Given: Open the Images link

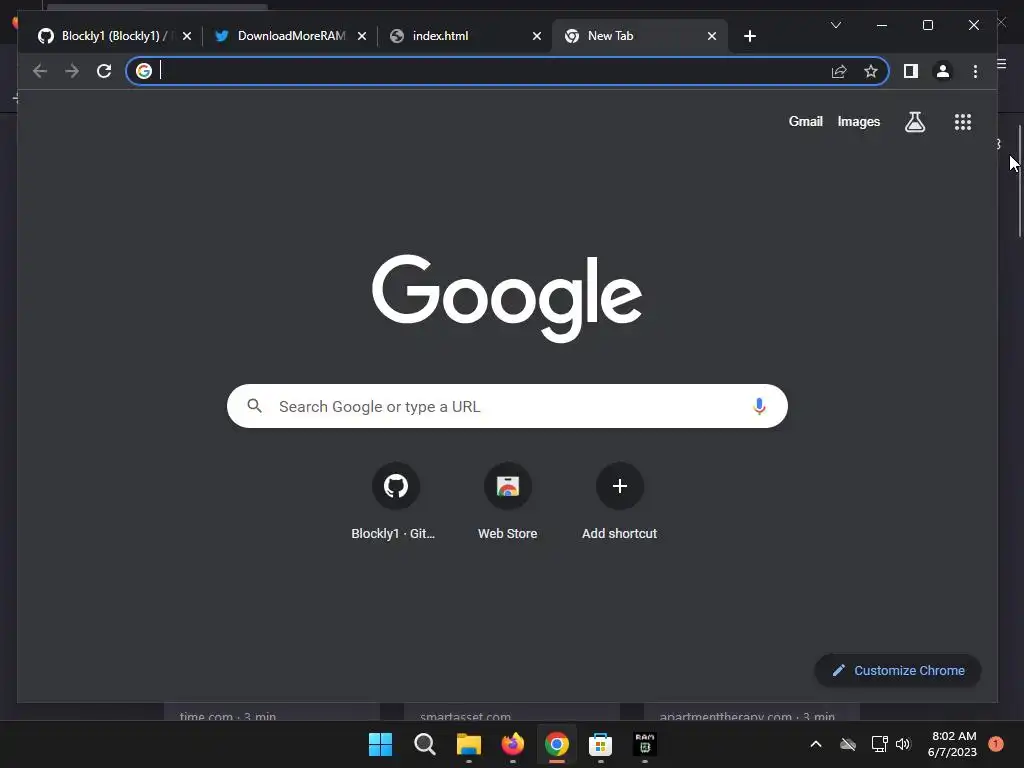Looking at the screenshot, I should click(x=858, y=121).
